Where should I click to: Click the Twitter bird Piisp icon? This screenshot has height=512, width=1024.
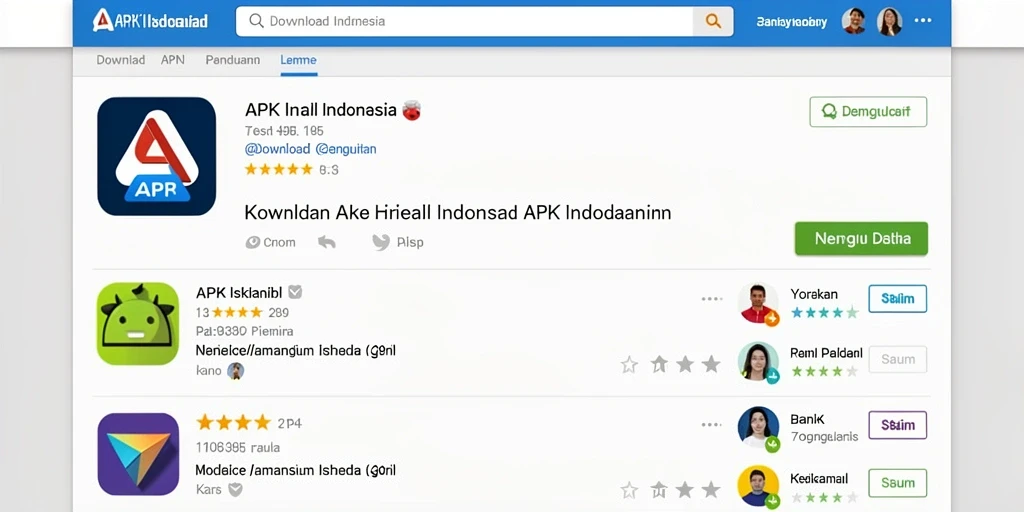pos(381,242)
